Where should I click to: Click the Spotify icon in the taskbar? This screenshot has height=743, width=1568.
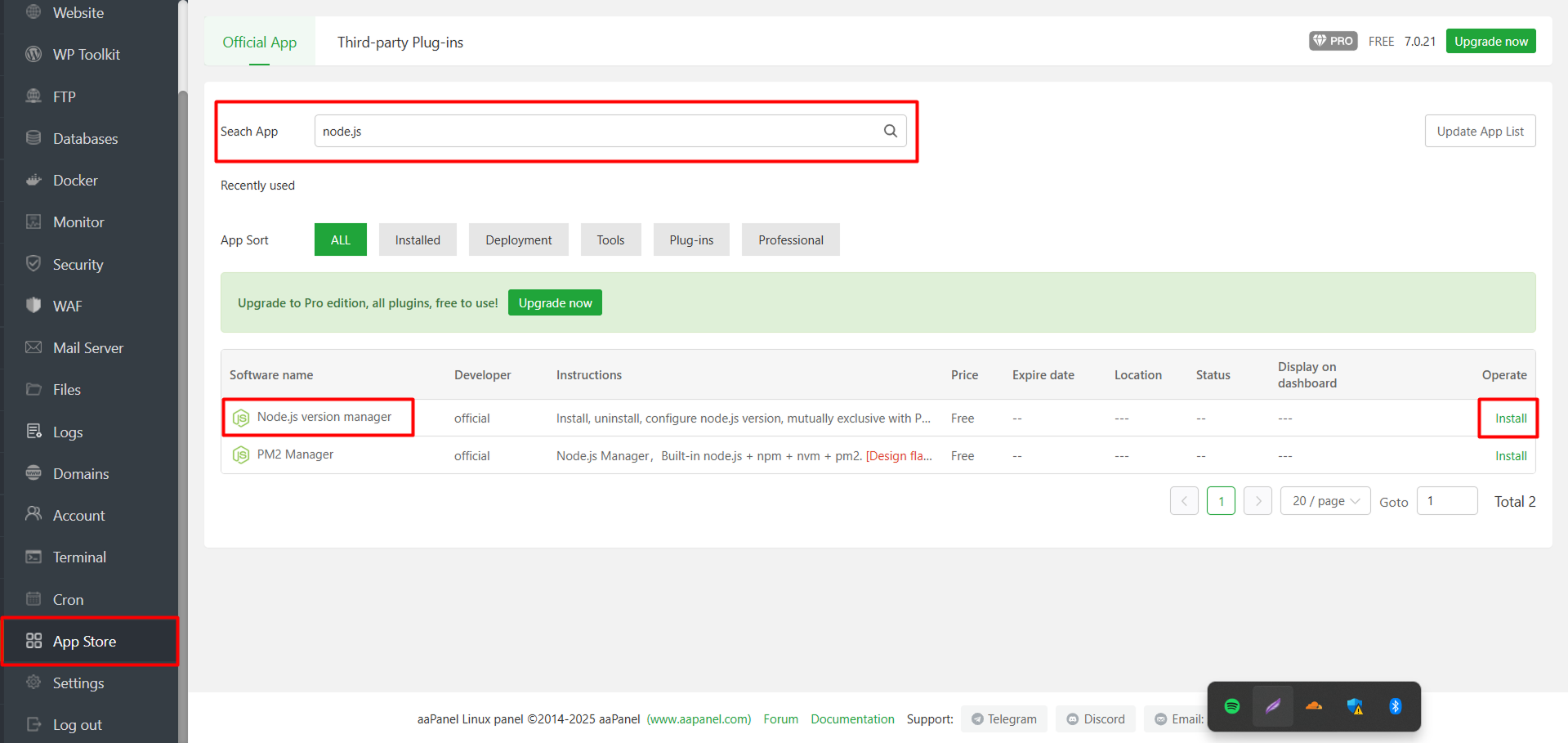(1231, 705)
